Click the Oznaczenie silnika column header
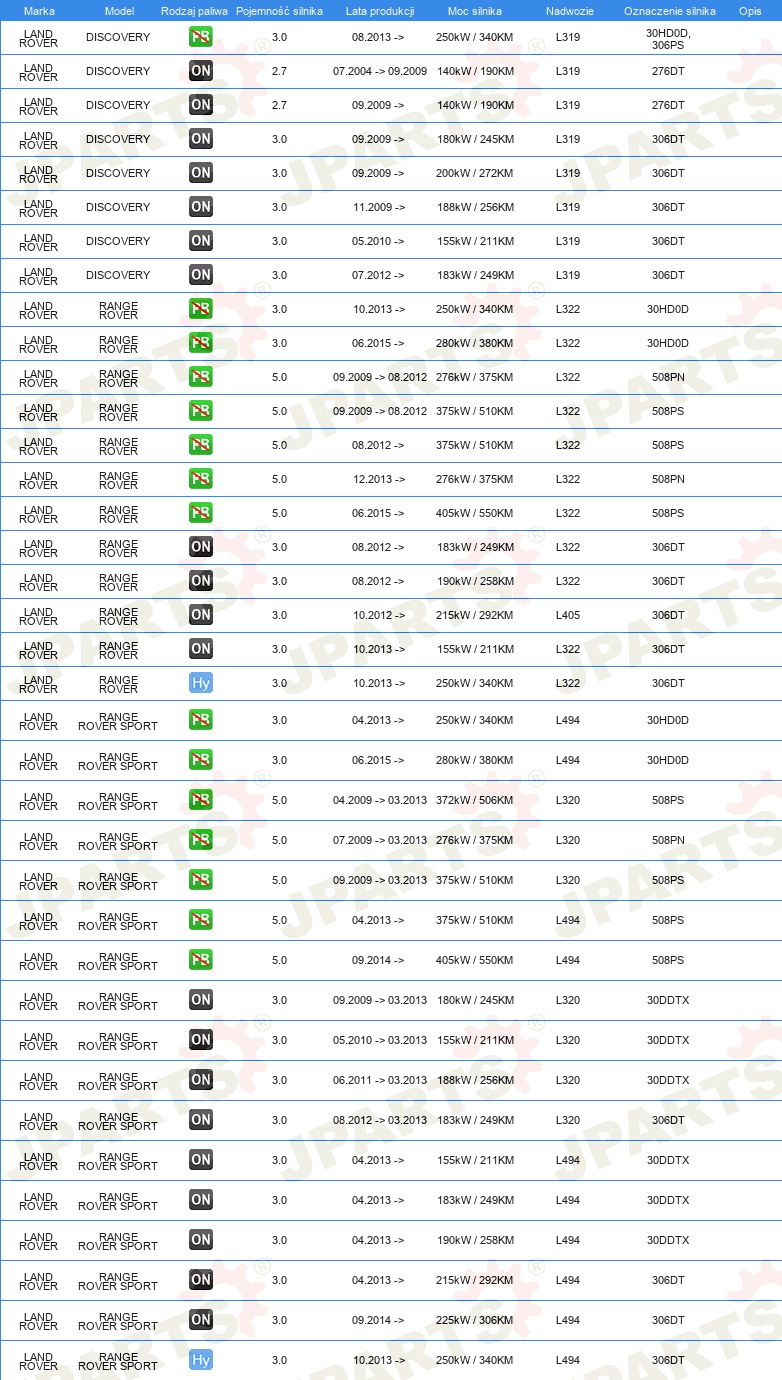 pyautogui.click(x=669, y=11)
